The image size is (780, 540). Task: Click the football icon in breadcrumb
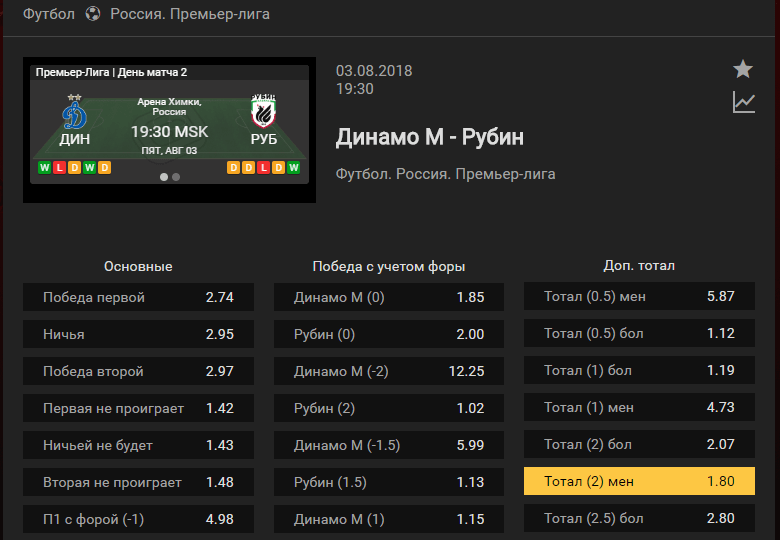pos(93,14)
